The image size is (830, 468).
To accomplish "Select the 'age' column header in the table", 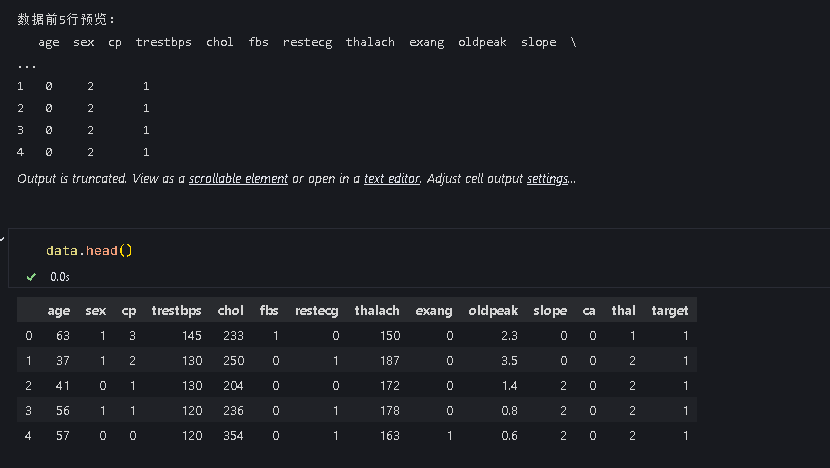I will tap(59, 310).
